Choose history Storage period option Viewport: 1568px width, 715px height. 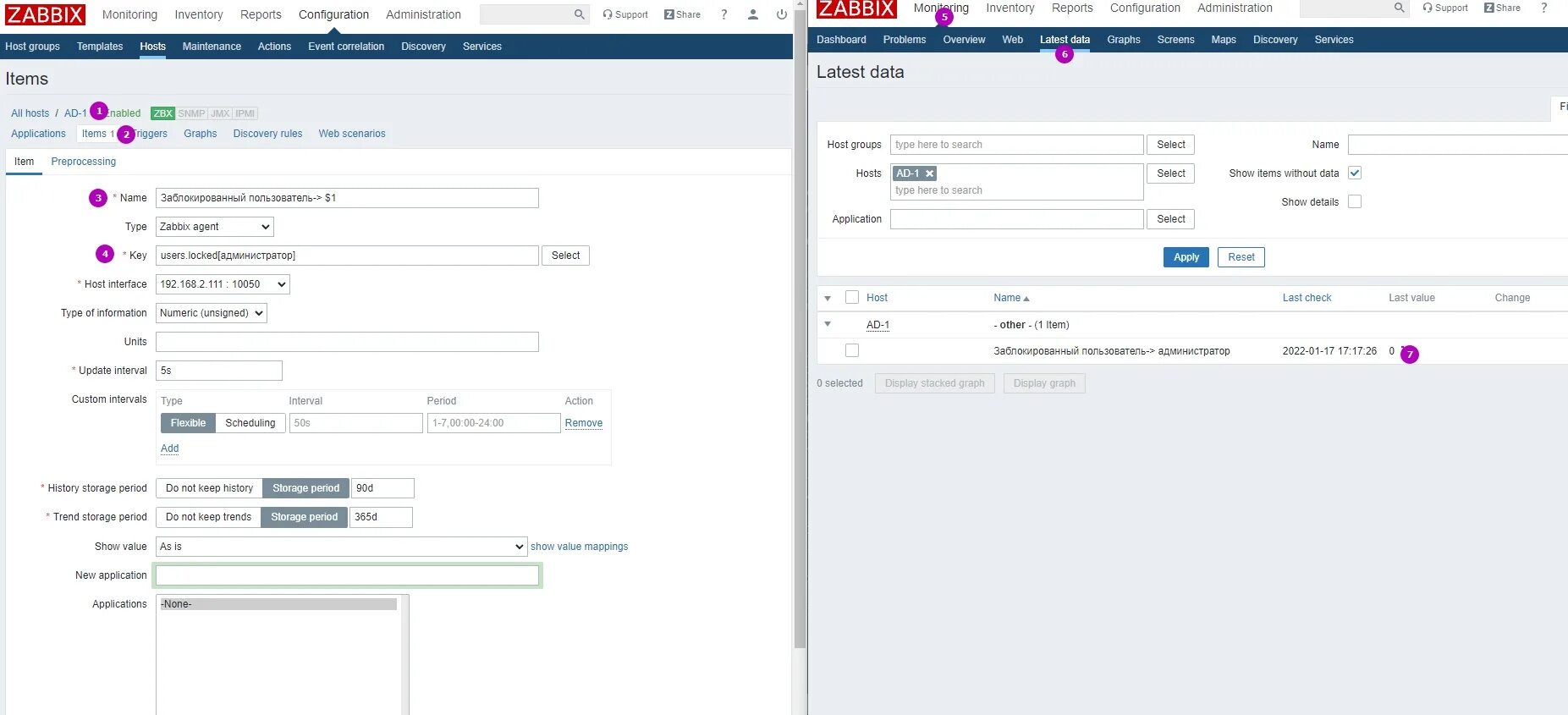305,488
